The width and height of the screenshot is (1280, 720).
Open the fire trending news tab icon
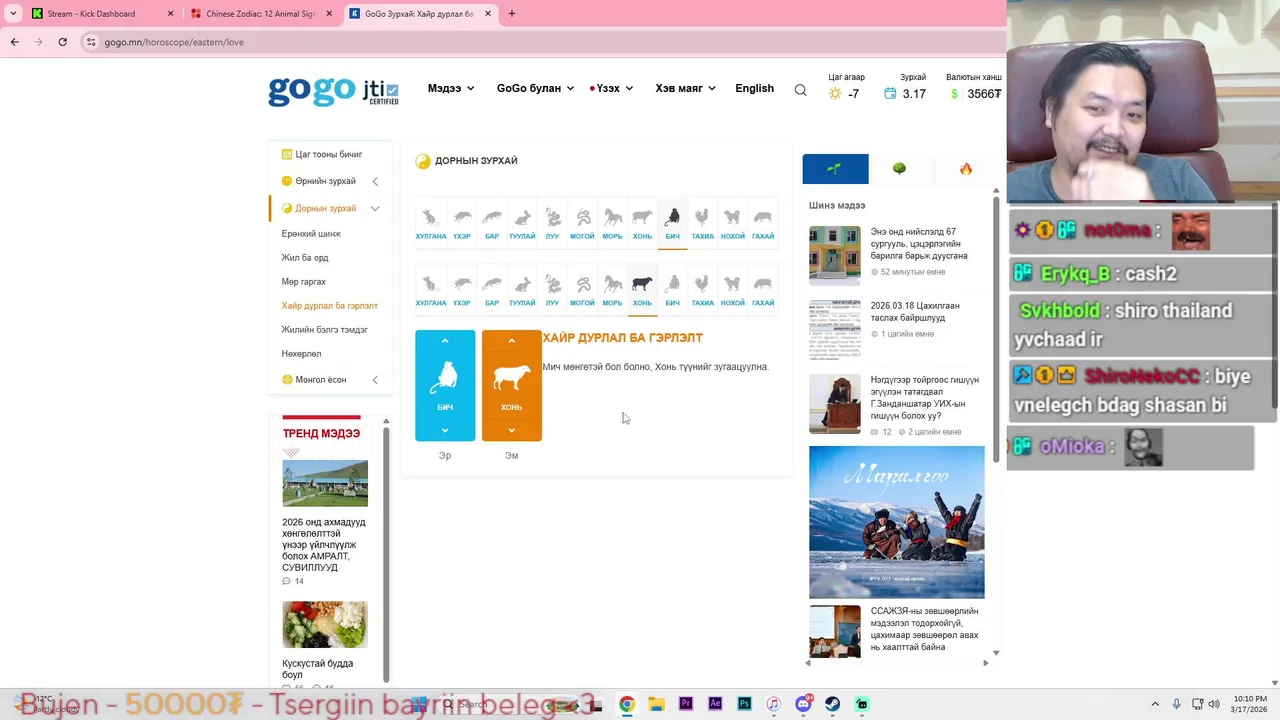[966, 169]
